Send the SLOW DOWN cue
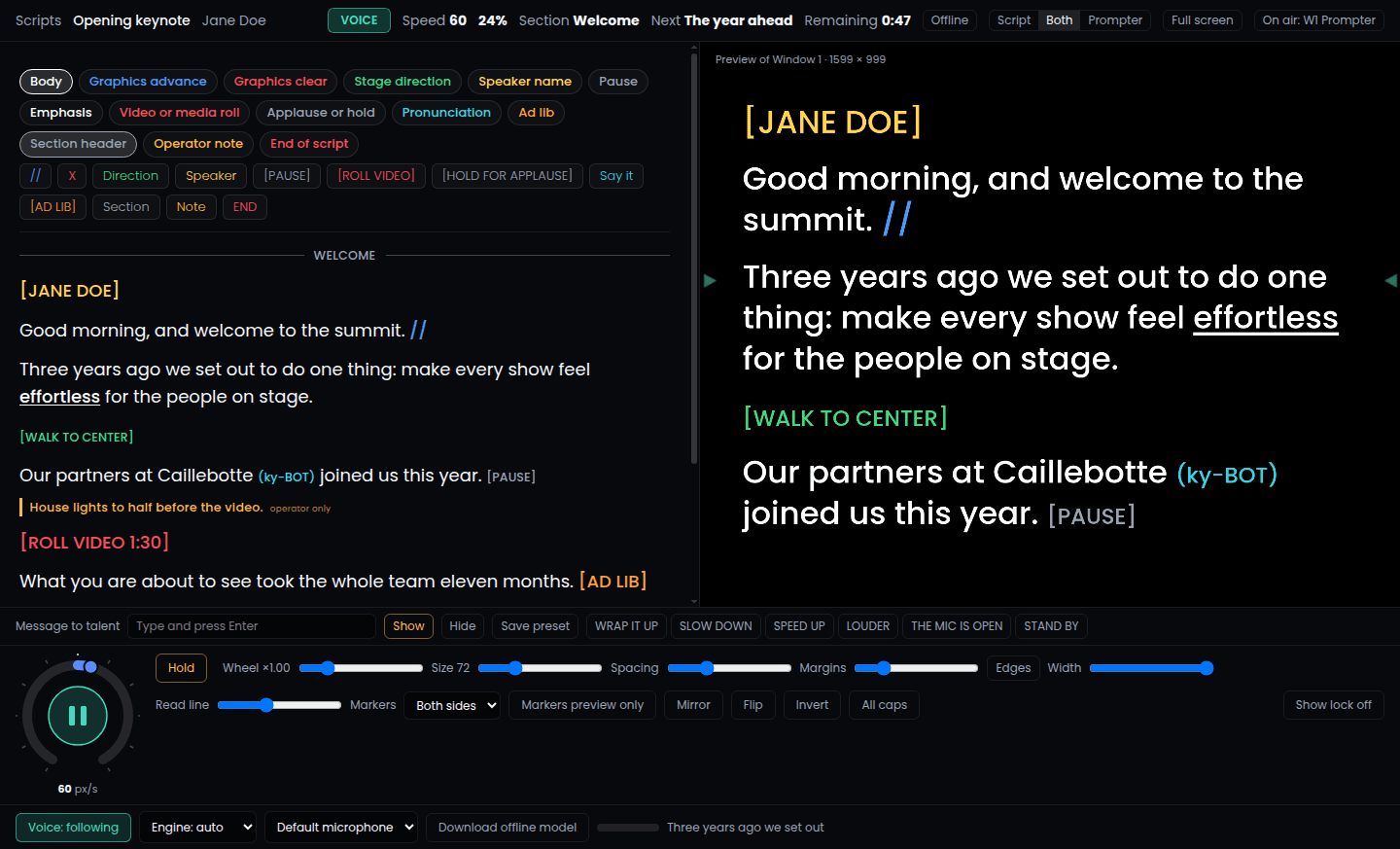Screen dimensions: 1400x849 716,626
